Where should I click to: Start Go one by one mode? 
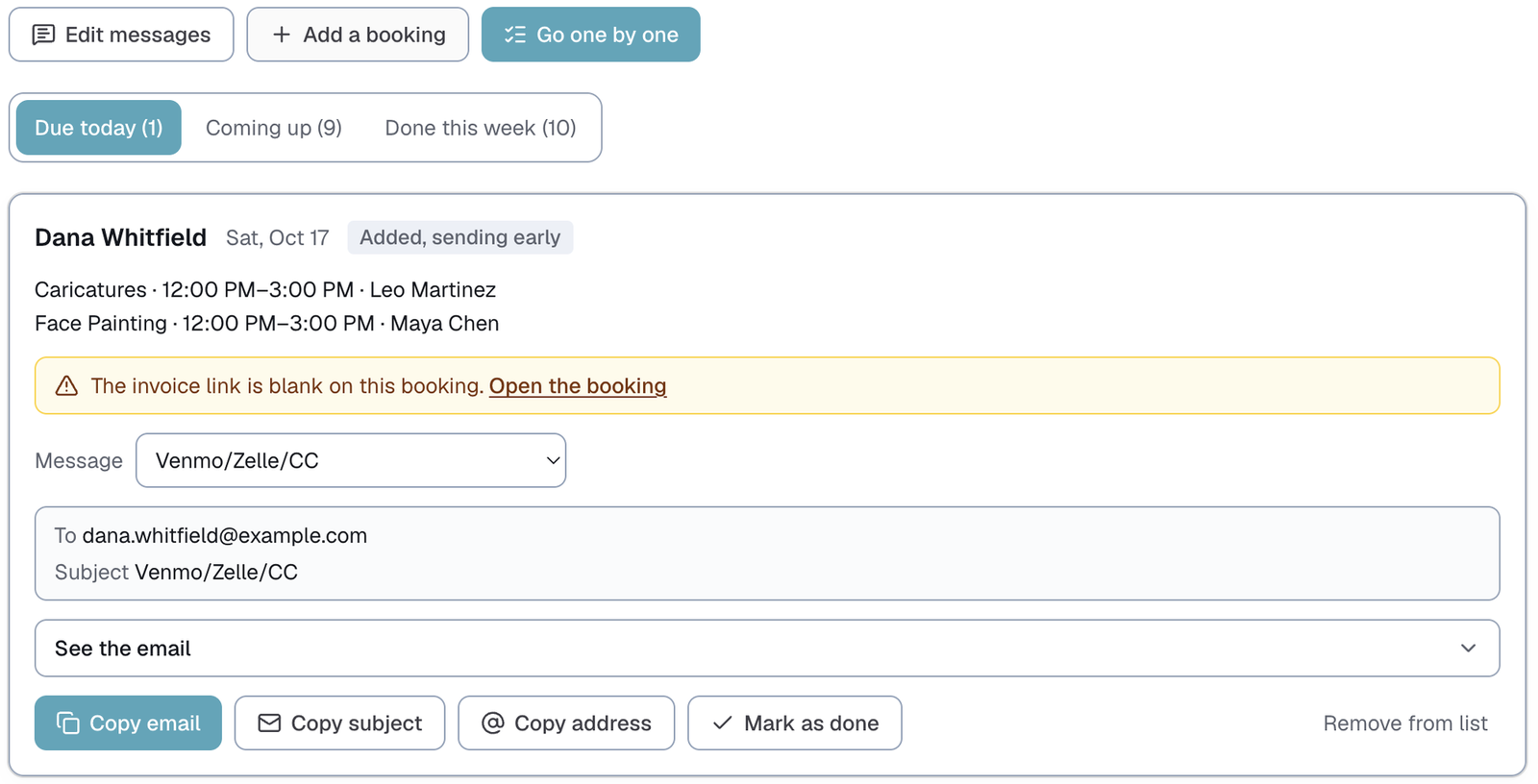[590, 35]
